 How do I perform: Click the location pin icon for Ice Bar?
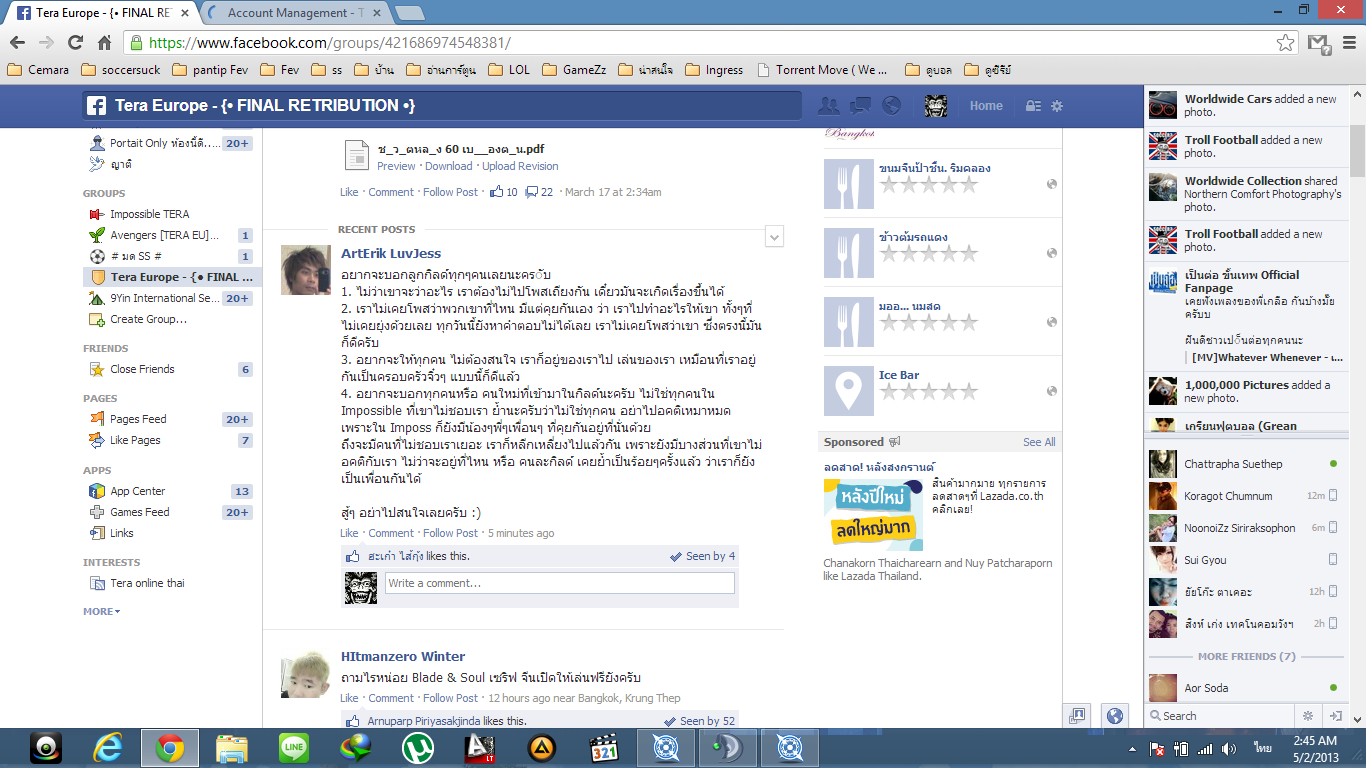(847, 391)
